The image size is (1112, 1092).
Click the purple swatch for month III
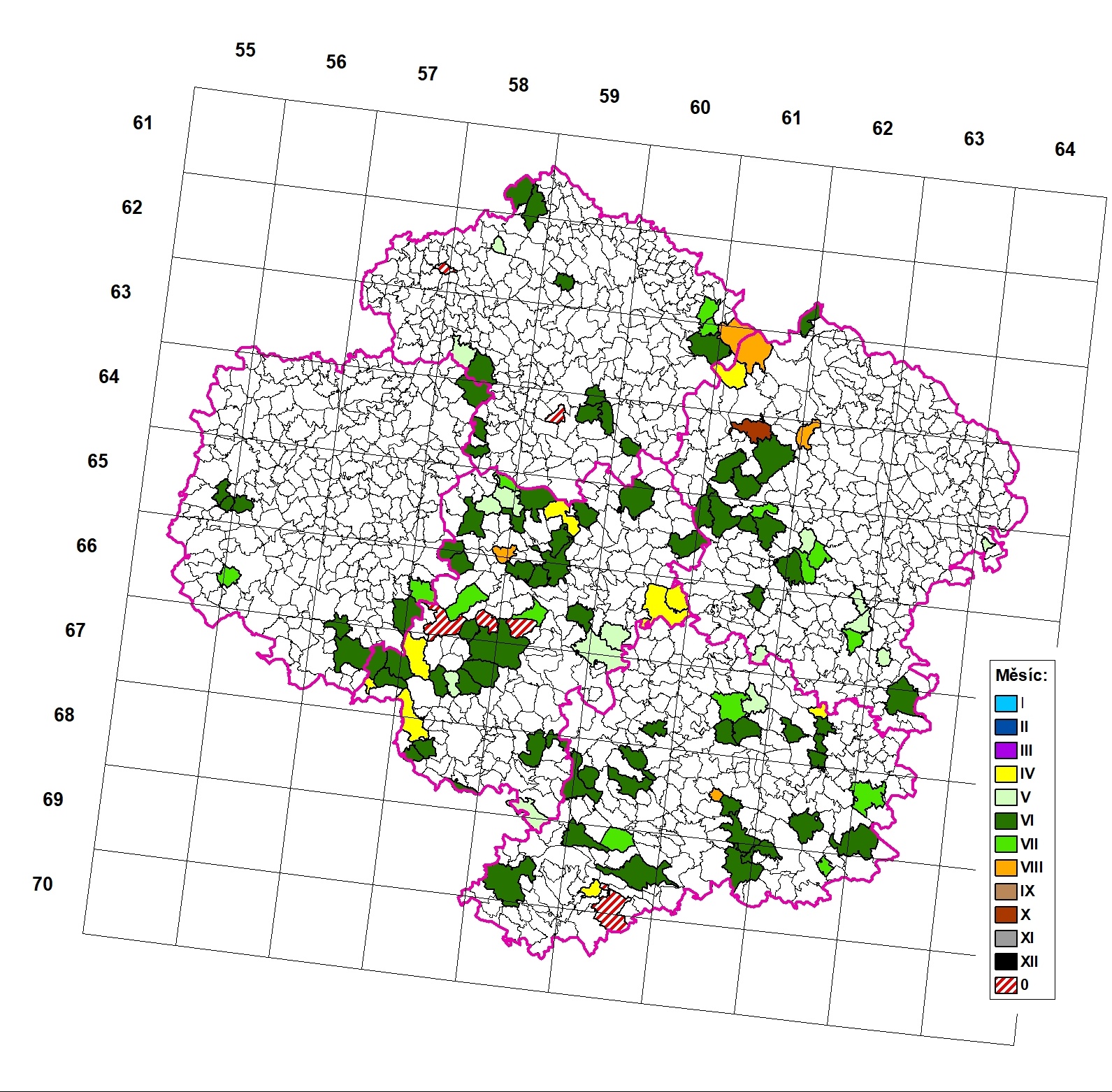pyautogui.click(x=1006, y=750)
